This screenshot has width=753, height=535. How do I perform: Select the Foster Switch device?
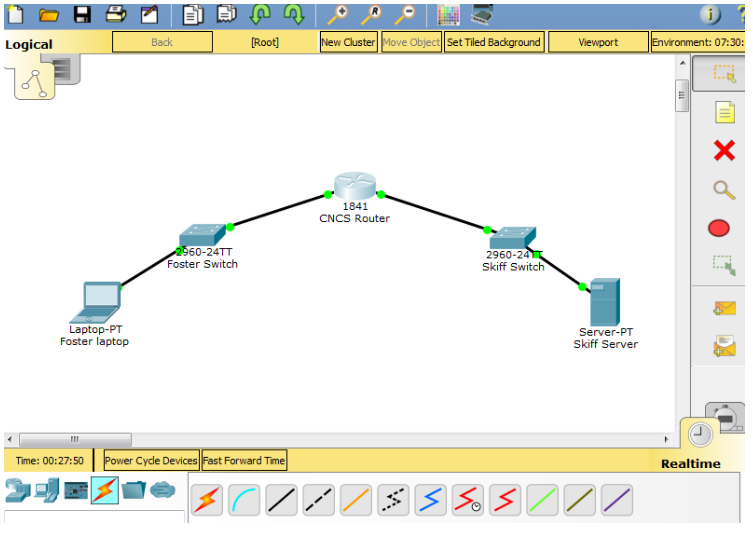[x=203, y=235]
